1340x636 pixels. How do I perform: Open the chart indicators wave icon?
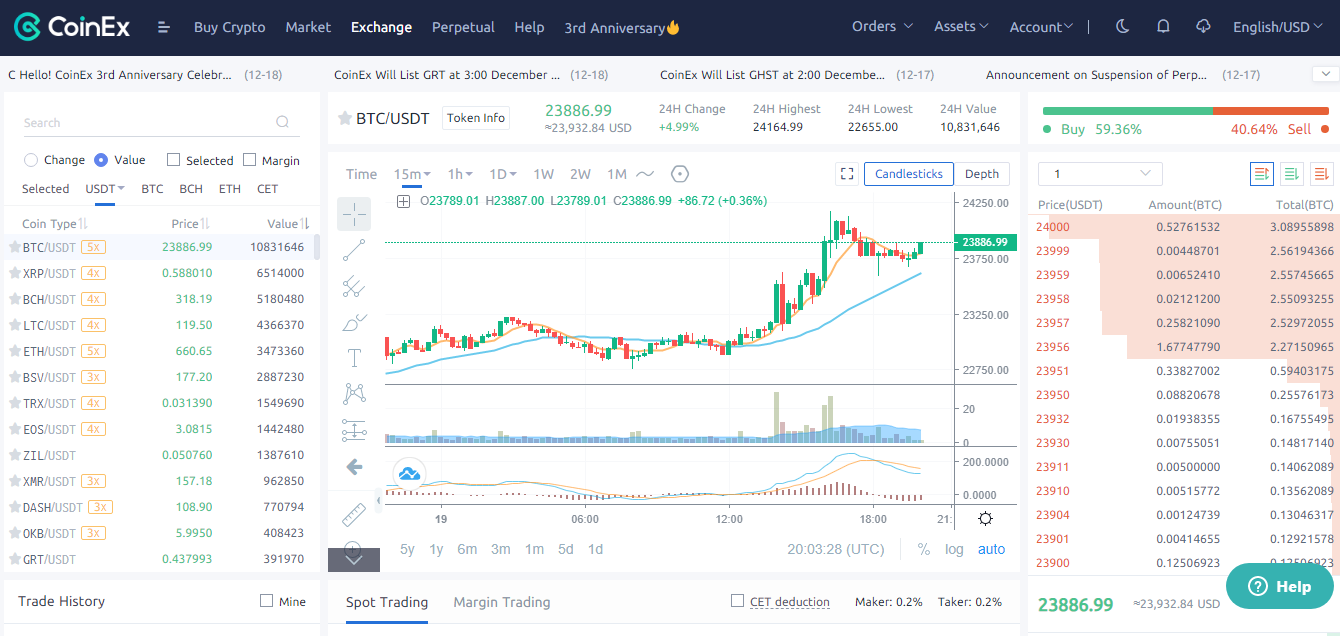pos(645,174)
